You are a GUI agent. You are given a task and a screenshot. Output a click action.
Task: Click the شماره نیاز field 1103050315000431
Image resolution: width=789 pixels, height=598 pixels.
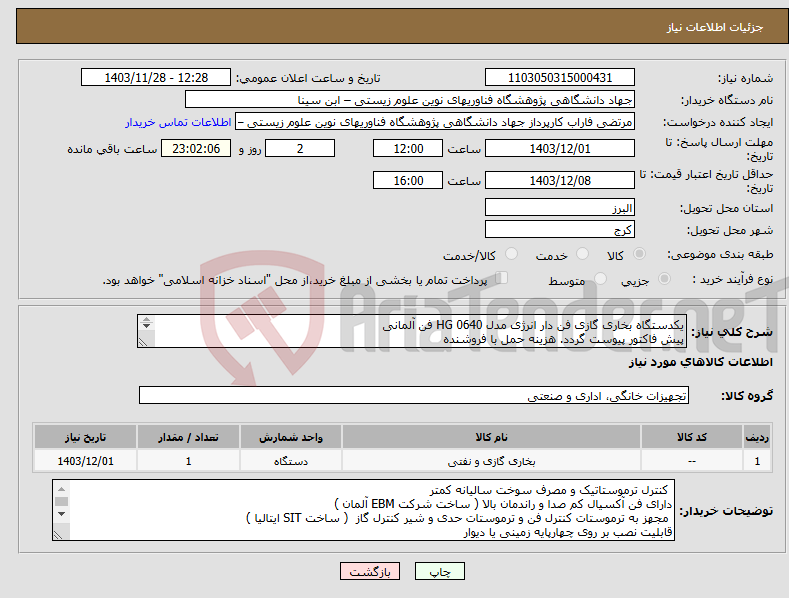click(x=560, y=78)
